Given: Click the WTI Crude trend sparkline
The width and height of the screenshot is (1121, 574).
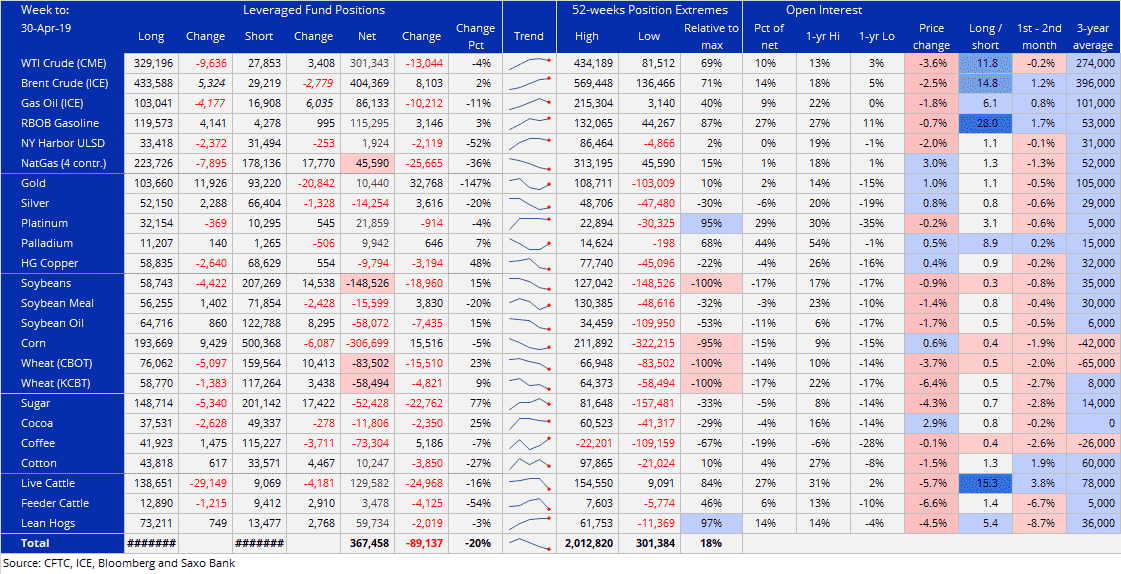Looking at the screenshot, I should tap(529, 63).
